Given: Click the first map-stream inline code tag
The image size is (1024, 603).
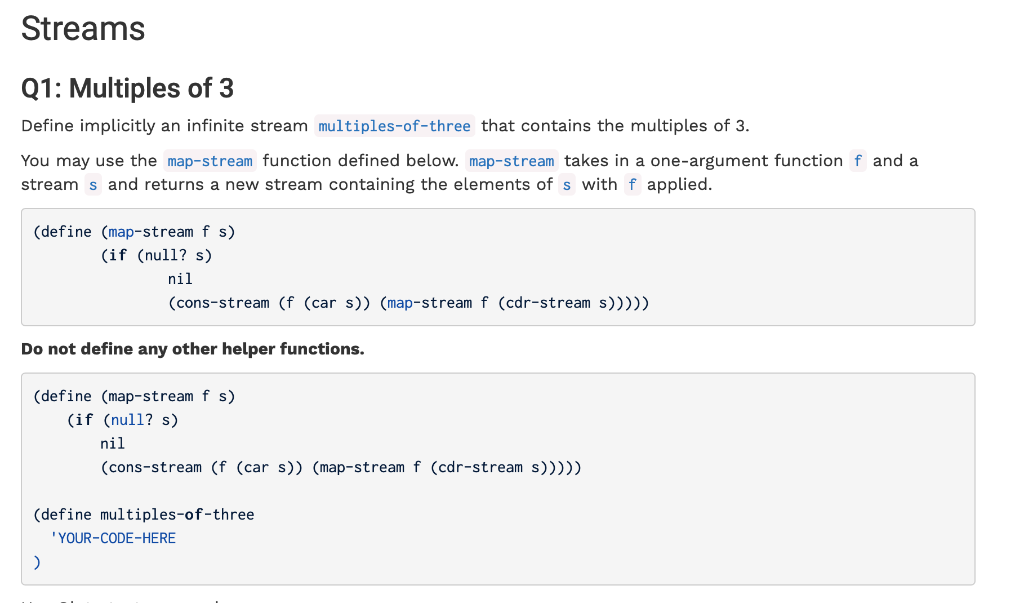Looking at the screenshot, I should click(x=210, y=161).
